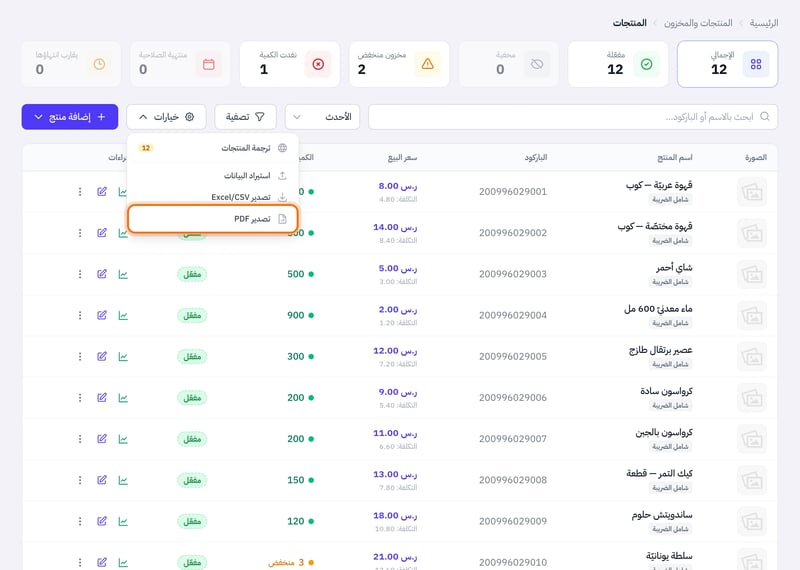Image resolution: width=800 pixels, height=570 pixels.
Task: Click the search magnifier icon
Action: (x=764, y=116)
